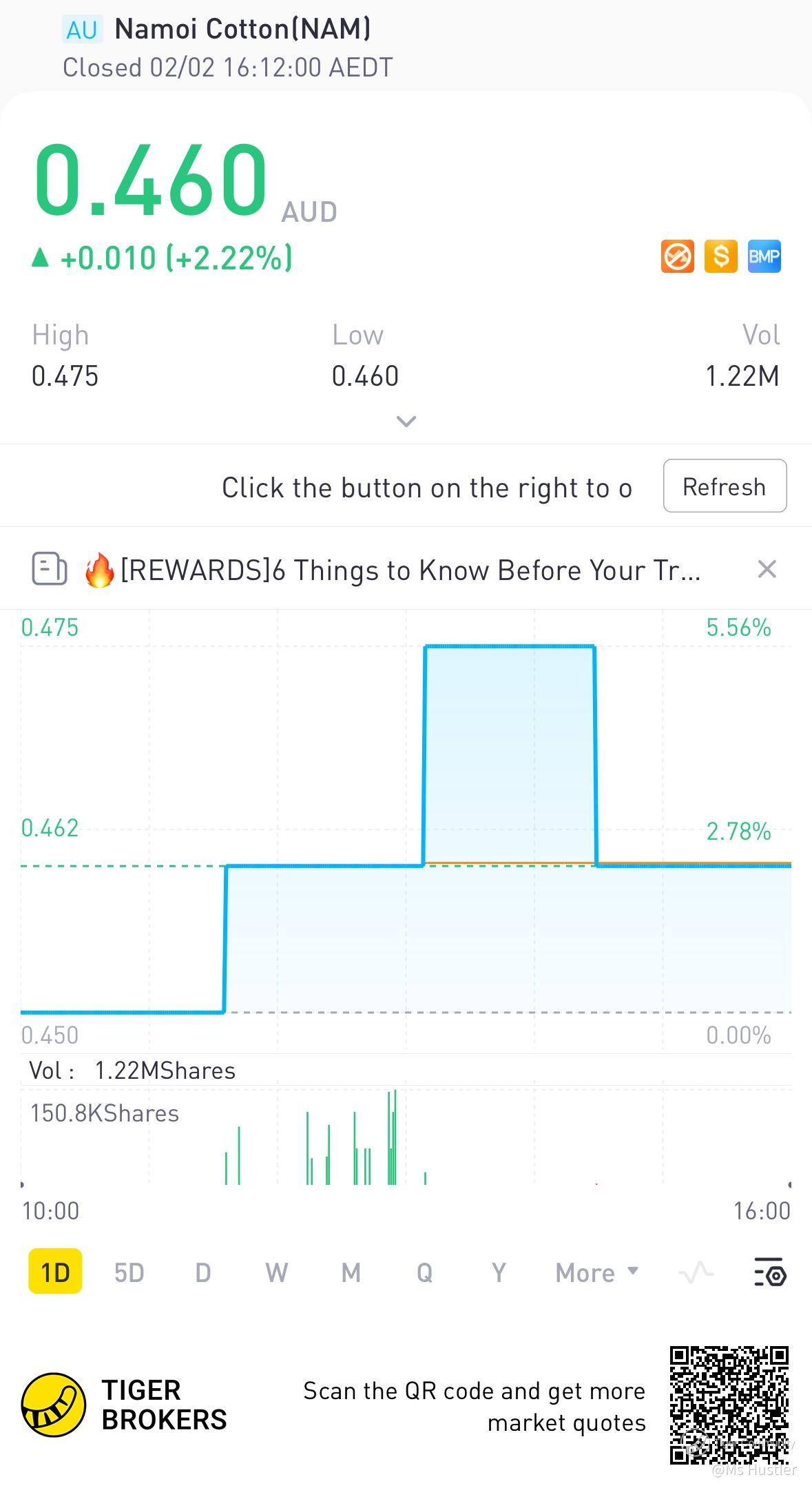Open the chart settings icon
This screenshot has height=1488, width=812.
tap(770, 1273)
